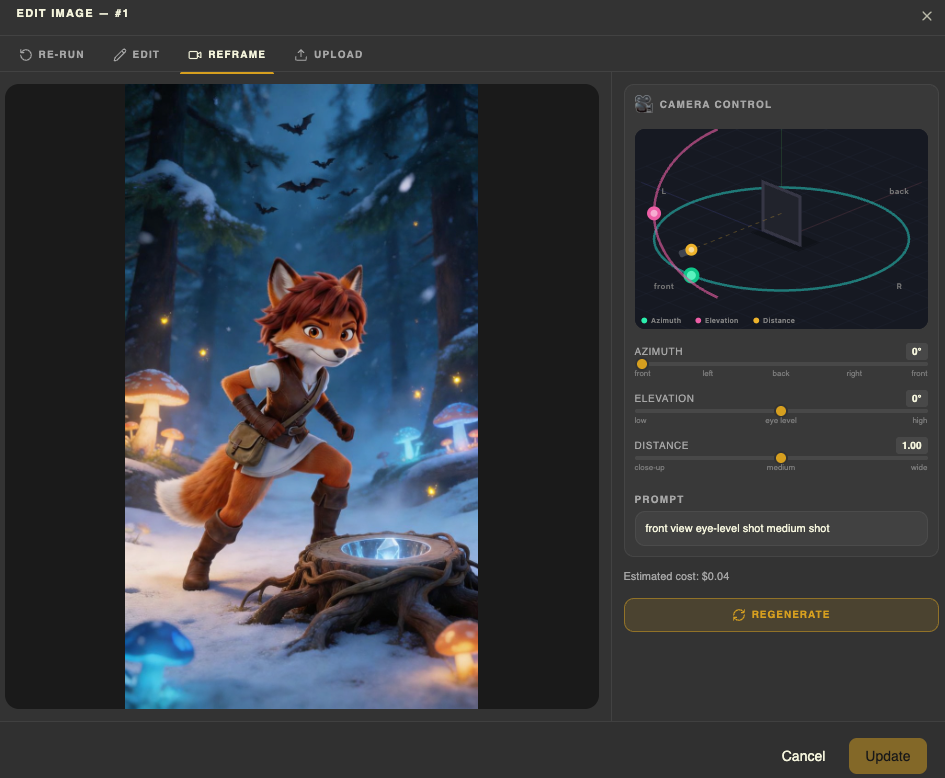Click the Edit pencil icon

click(x=120, y=55)
